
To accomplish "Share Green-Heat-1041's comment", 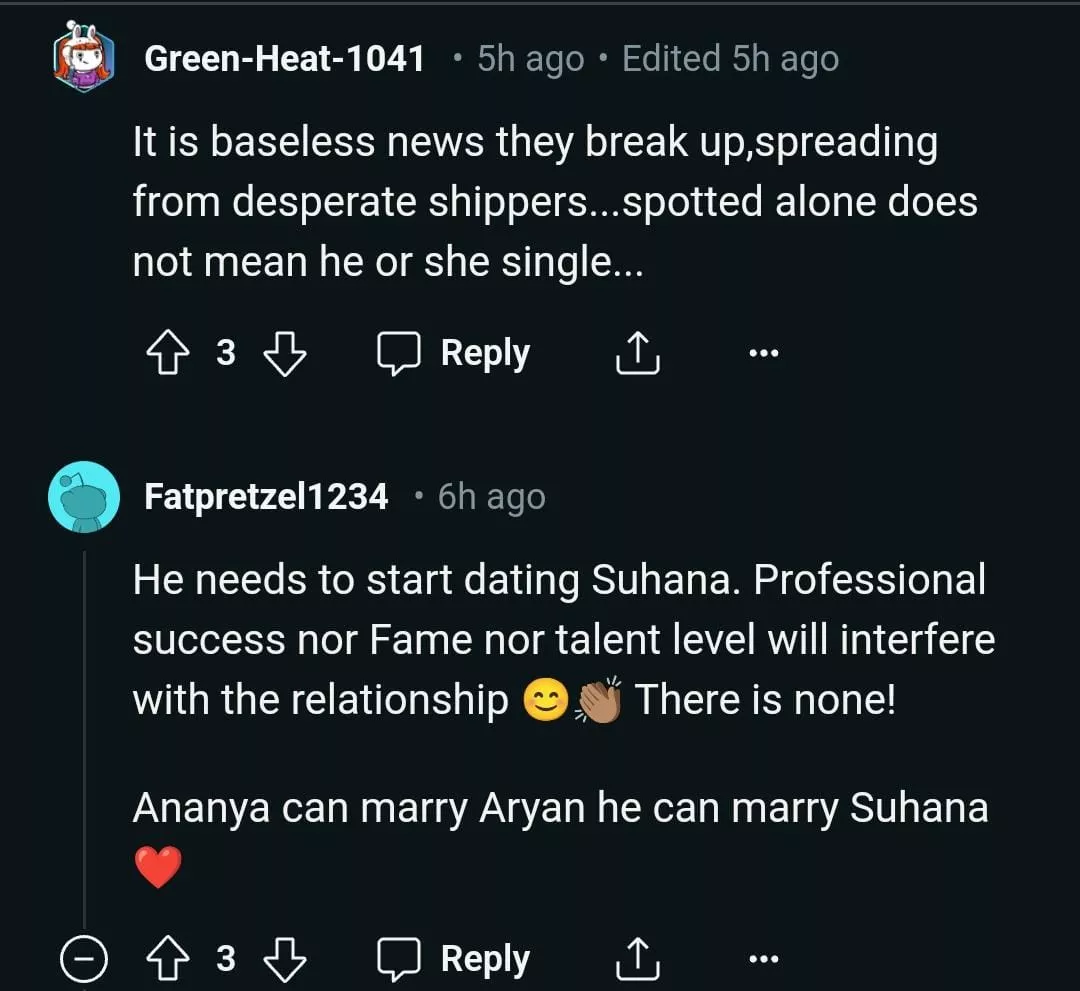I will coord(637,354).
